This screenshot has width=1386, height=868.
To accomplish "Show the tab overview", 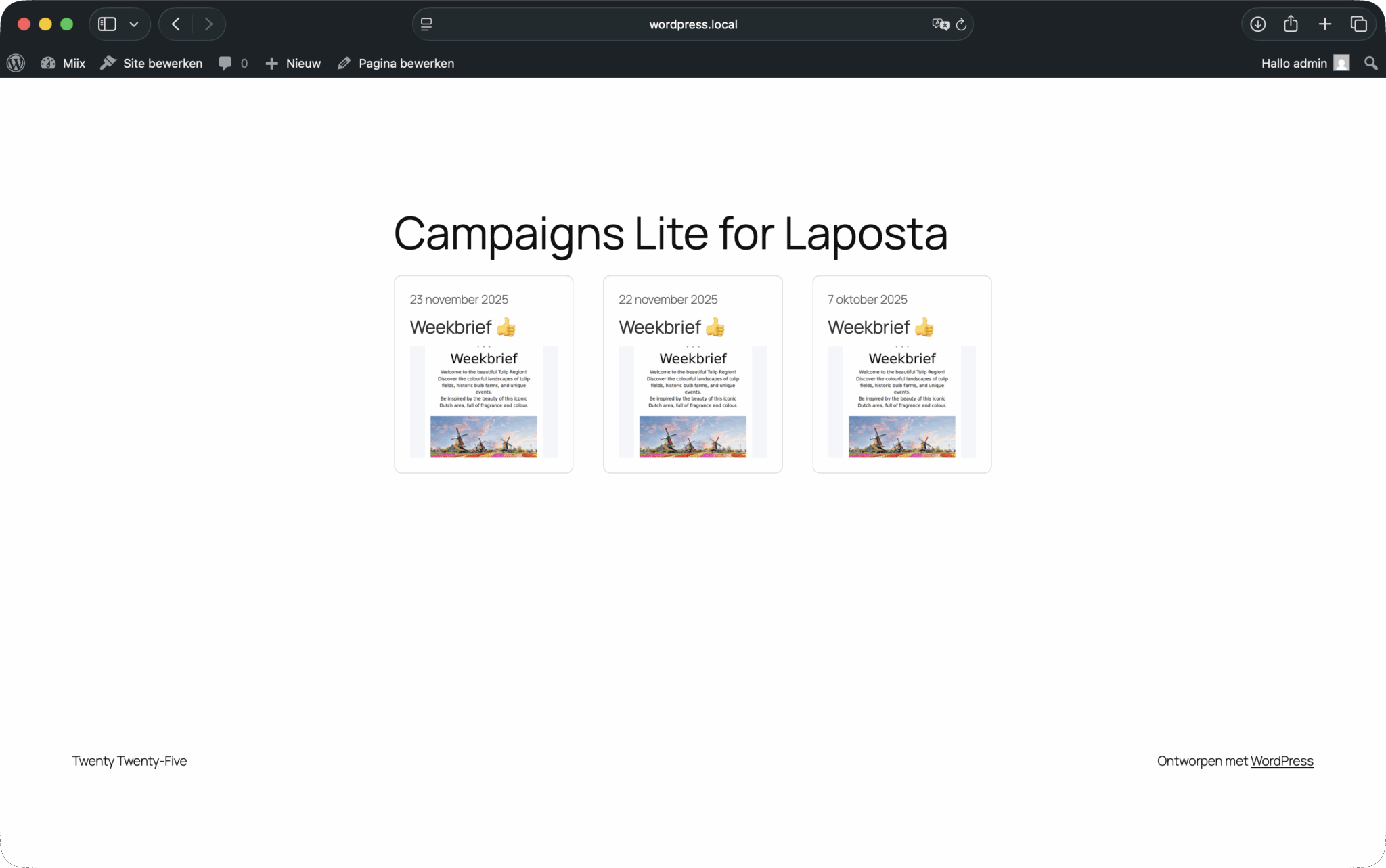I will click(1358, 24).
